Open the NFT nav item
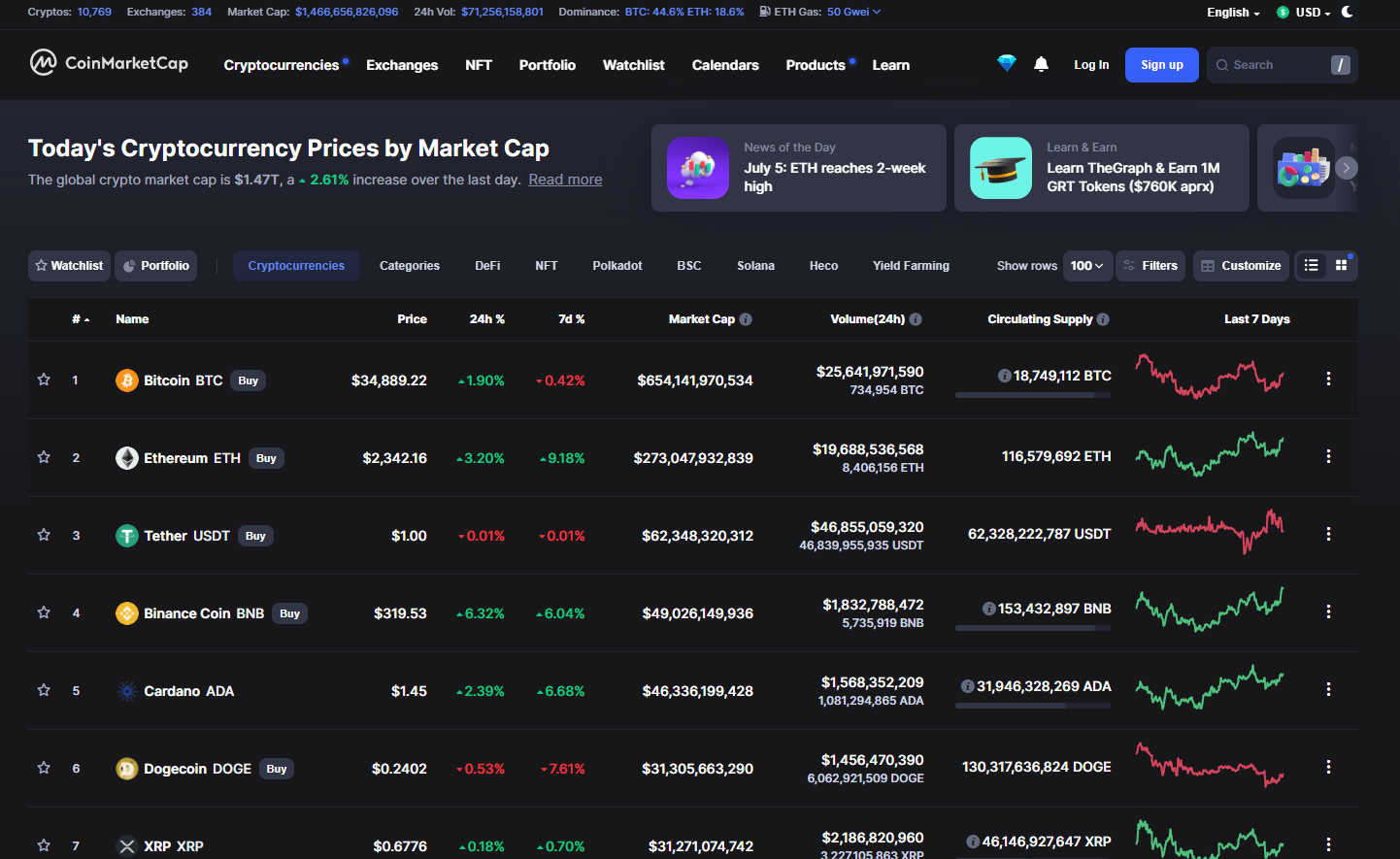Viewport: 1400px width, 859px height. (479, 65)
